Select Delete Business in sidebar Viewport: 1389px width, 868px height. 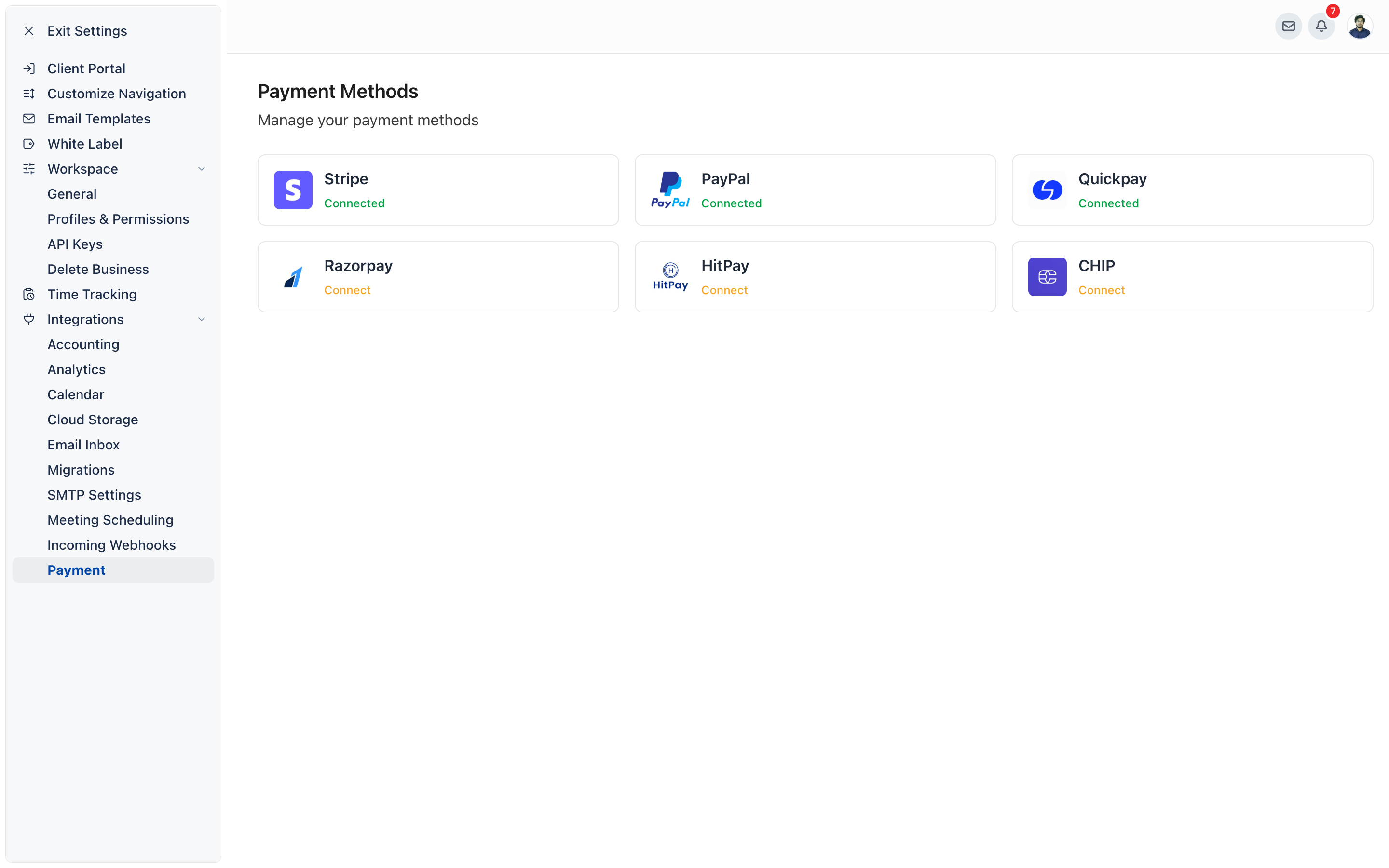coord(98,269)
